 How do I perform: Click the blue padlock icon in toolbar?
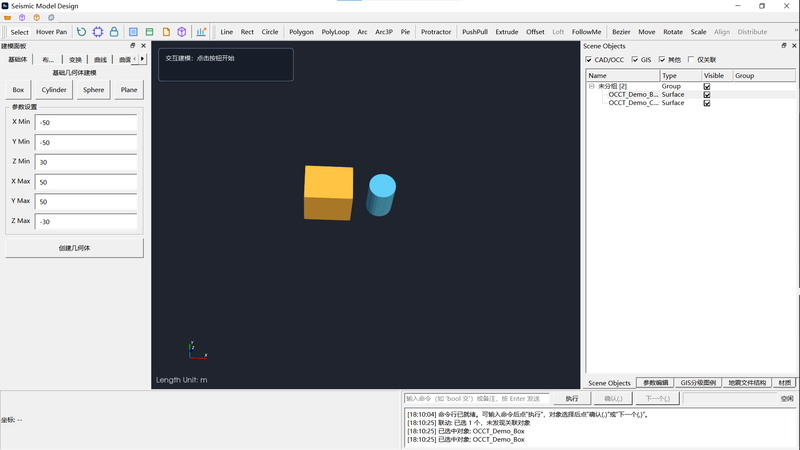(114, 32)
